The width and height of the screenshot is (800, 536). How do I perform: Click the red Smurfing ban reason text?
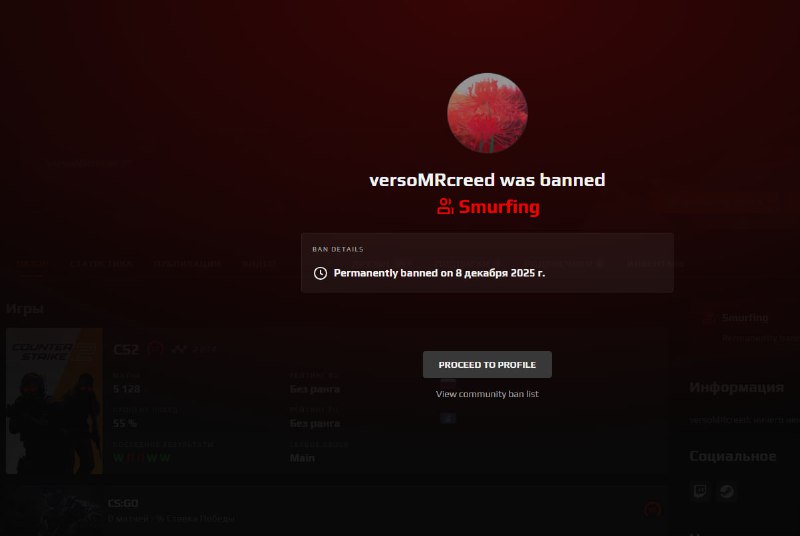(498, 207)
